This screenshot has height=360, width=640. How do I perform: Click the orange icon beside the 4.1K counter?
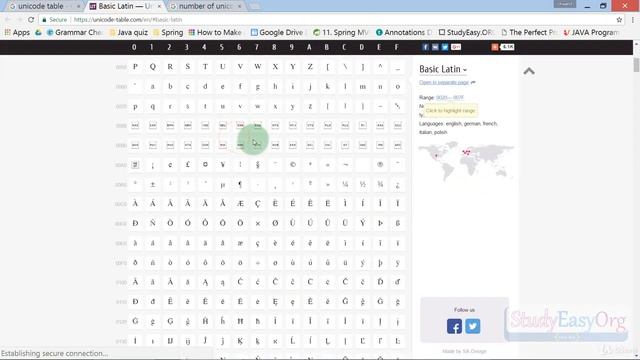point(495,47)
